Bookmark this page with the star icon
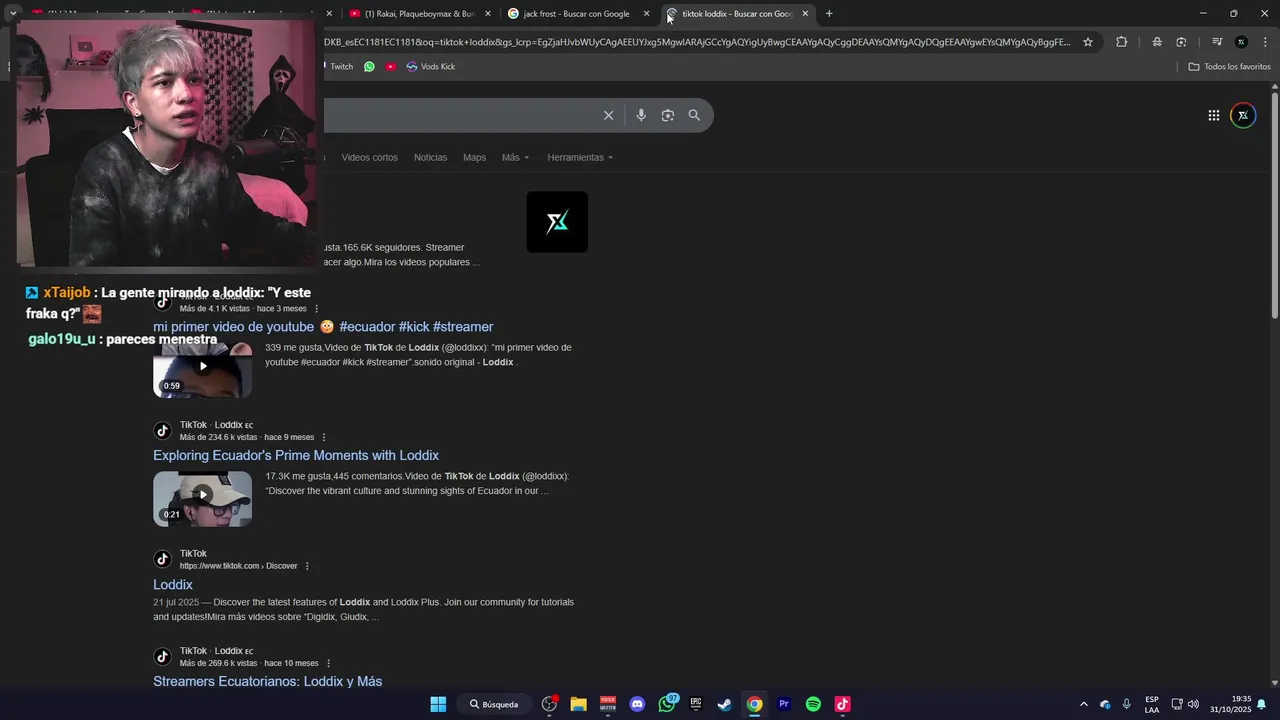 coord(1088,42)
